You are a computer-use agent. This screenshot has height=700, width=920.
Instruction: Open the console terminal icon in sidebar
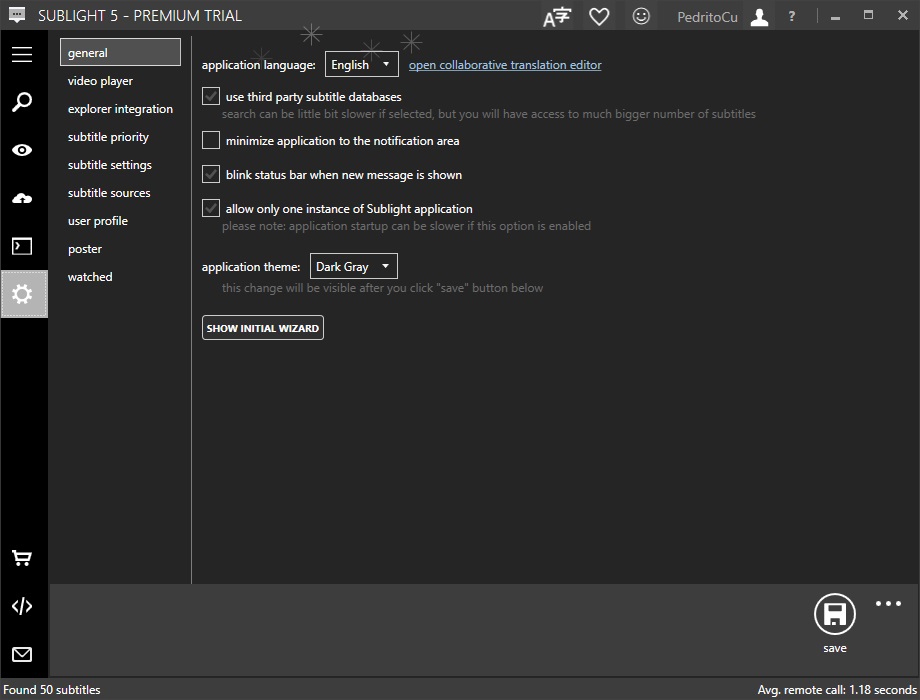point(22,246)
